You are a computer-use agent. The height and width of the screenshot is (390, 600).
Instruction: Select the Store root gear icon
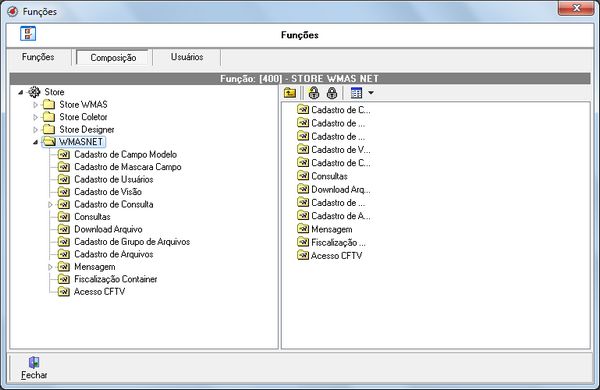pos(34,92)
